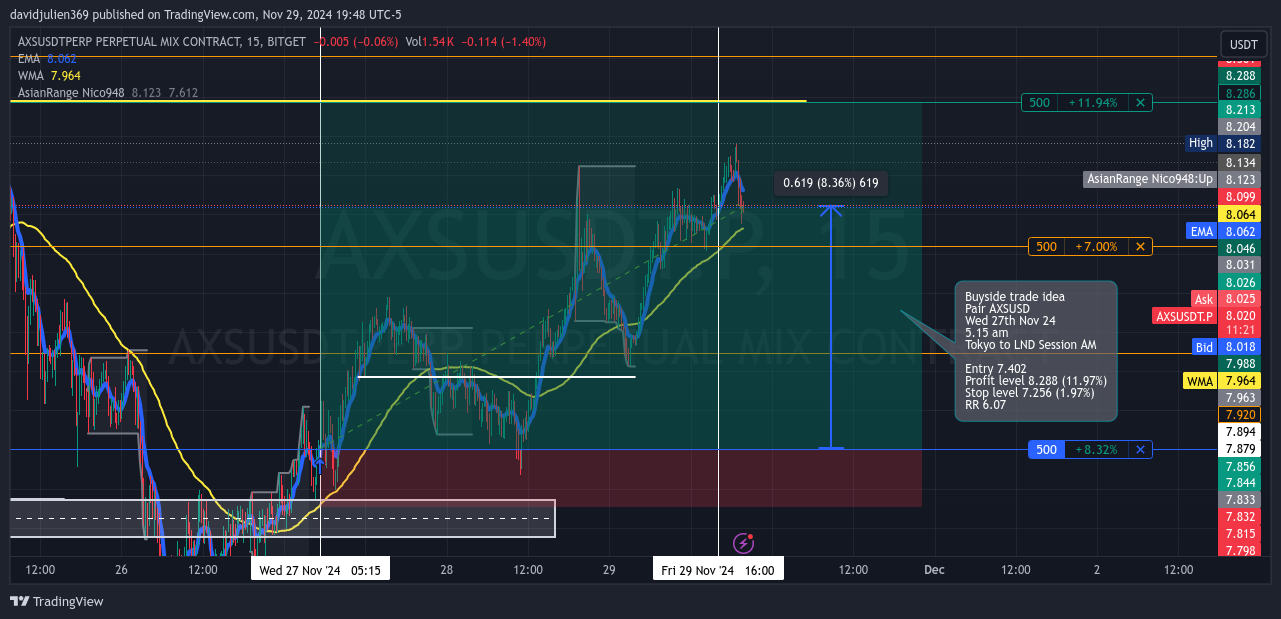The width and height of the screenshot is (1281, 619).
Task: Open the USDT currency selector
Action: click(1243, 45)
